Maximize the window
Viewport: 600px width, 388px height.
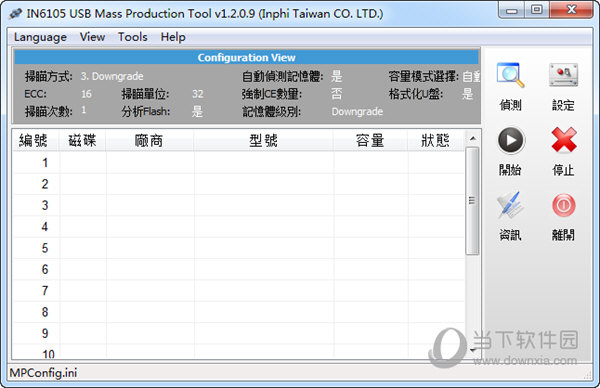536,10
